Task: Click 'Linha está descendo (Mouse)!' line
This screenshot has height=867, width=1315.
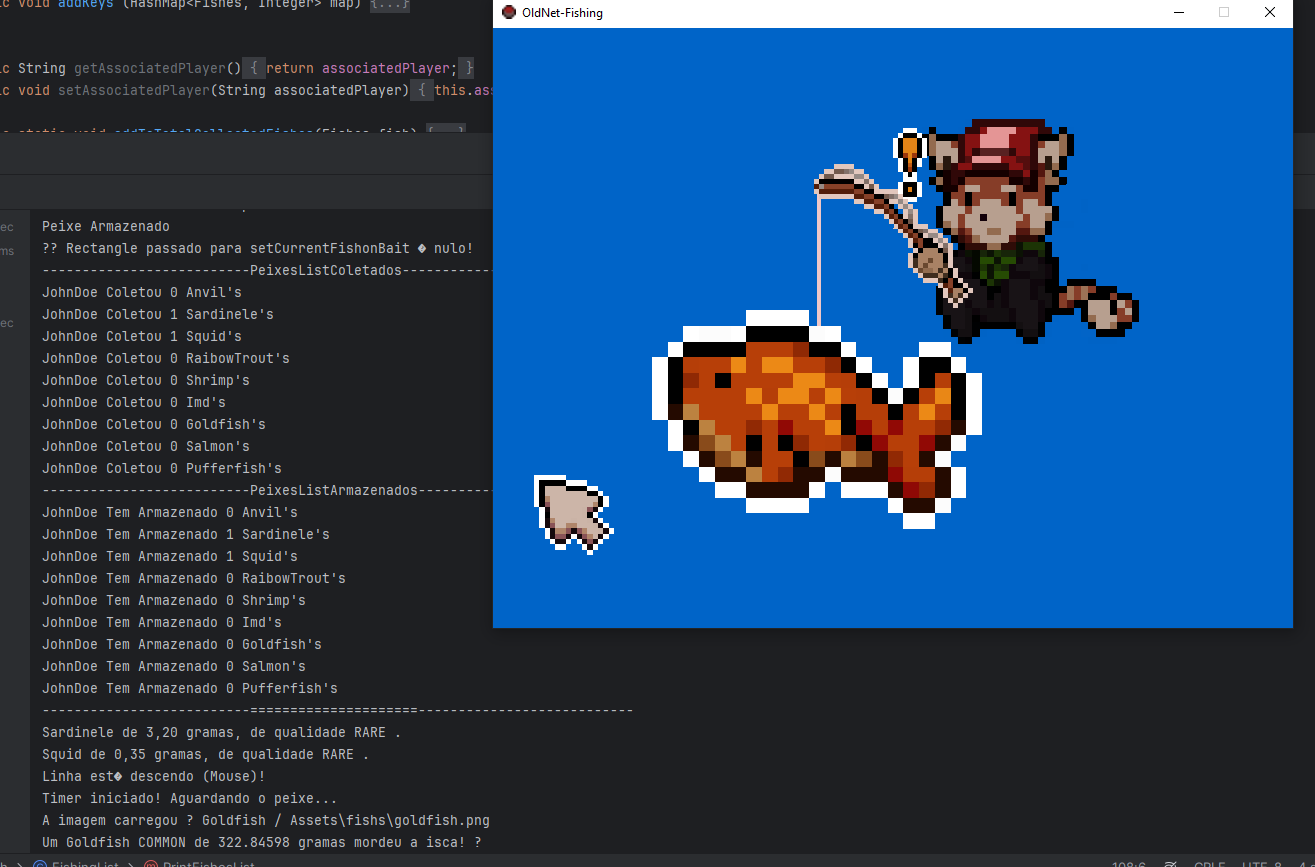Action: [154, 777]
